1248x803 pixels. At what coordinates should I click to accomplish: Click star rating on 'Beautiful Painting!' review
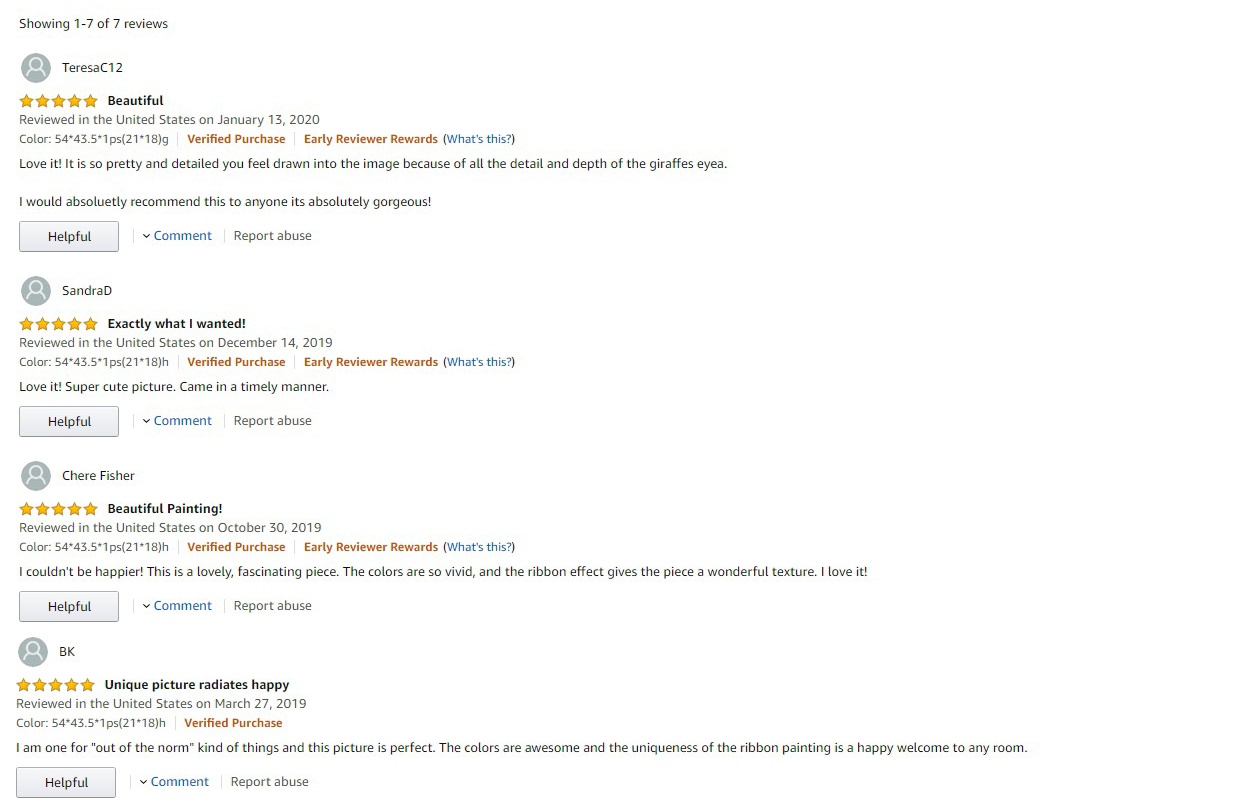tap(59, 509)
